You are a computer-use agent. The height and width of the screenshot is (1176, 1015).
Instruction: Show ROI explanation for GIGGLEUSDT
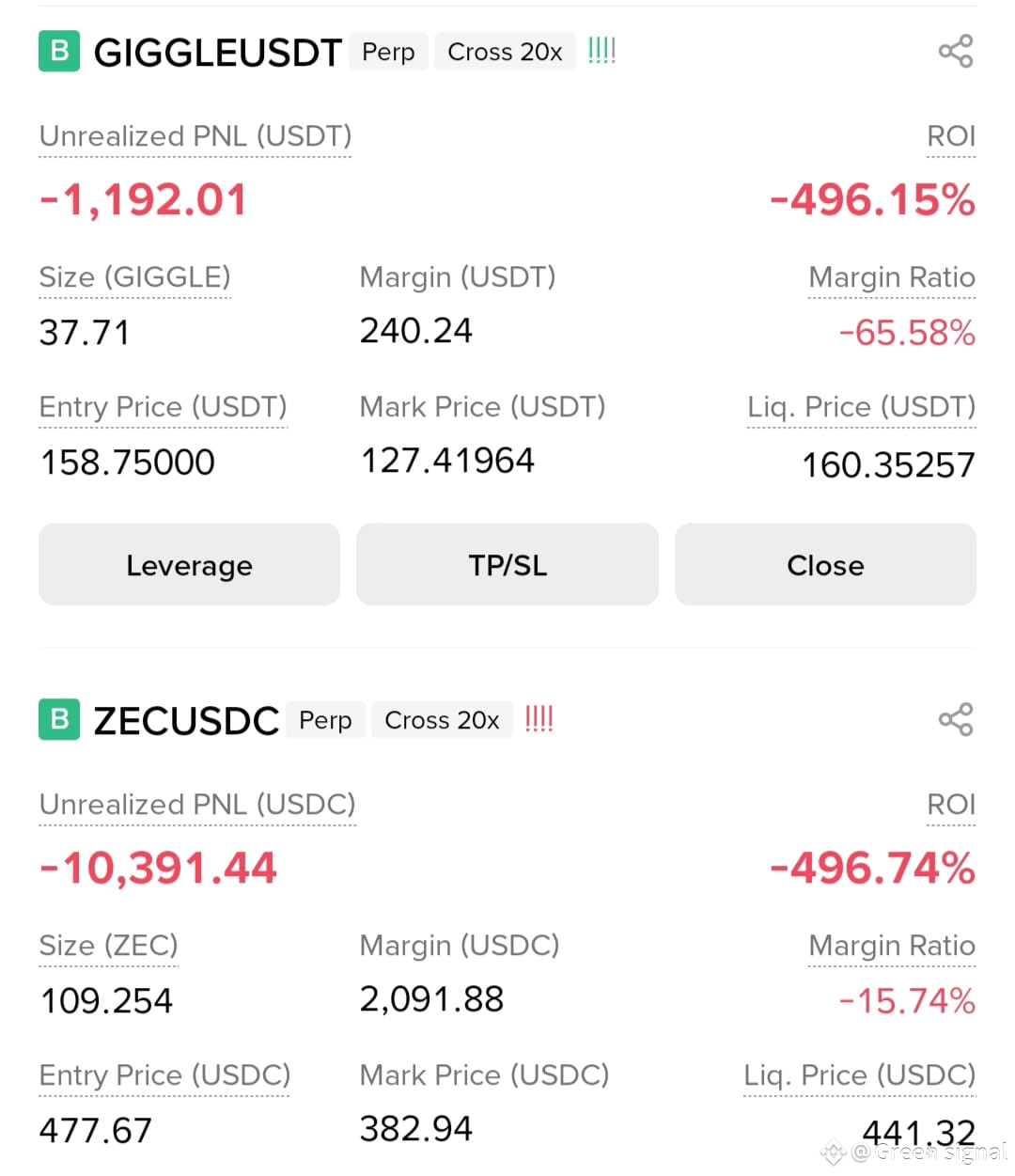coord(951,137)
